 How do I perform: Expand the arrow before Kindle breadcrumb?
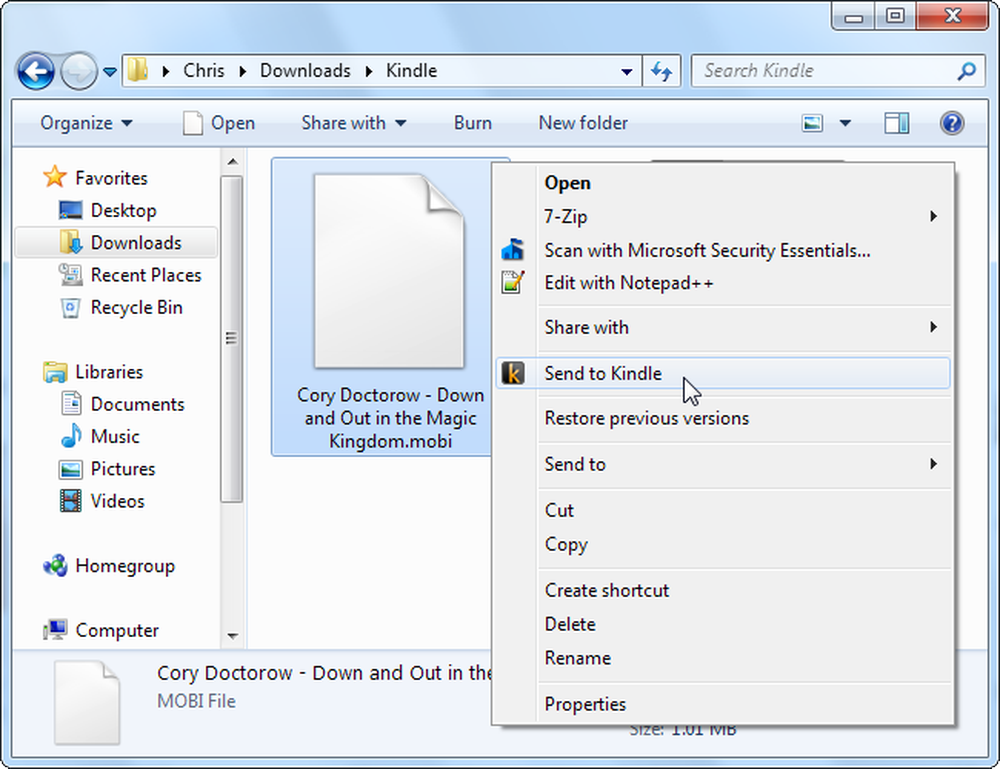pos(369,71)
